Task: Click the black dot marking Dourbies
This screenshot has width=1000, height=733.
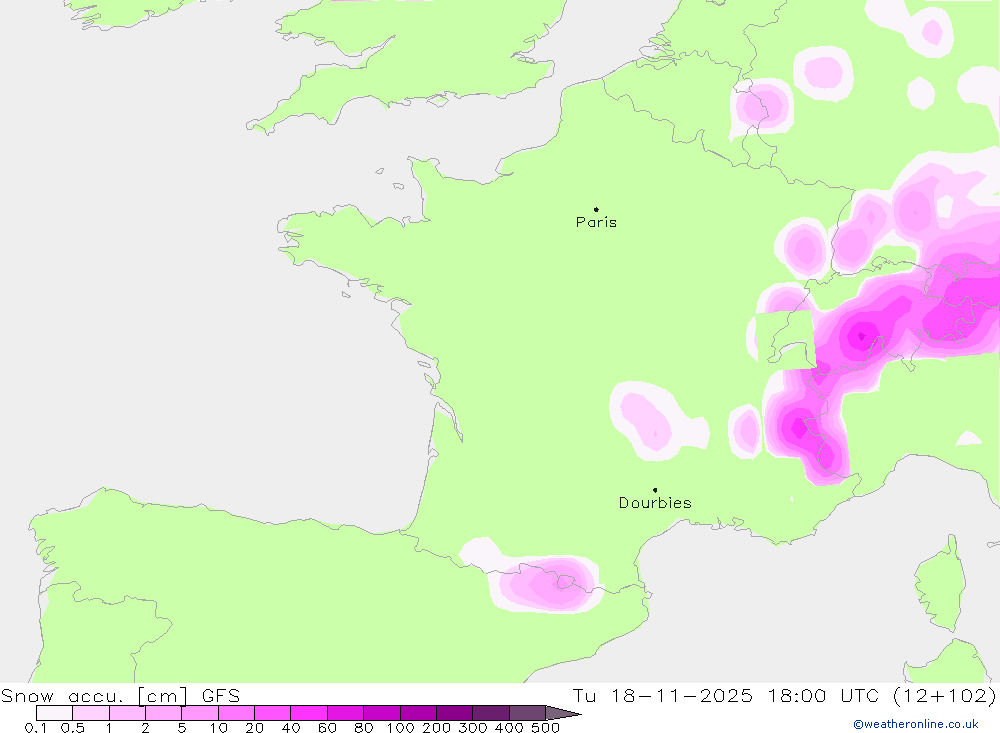Action: point(655,490)
